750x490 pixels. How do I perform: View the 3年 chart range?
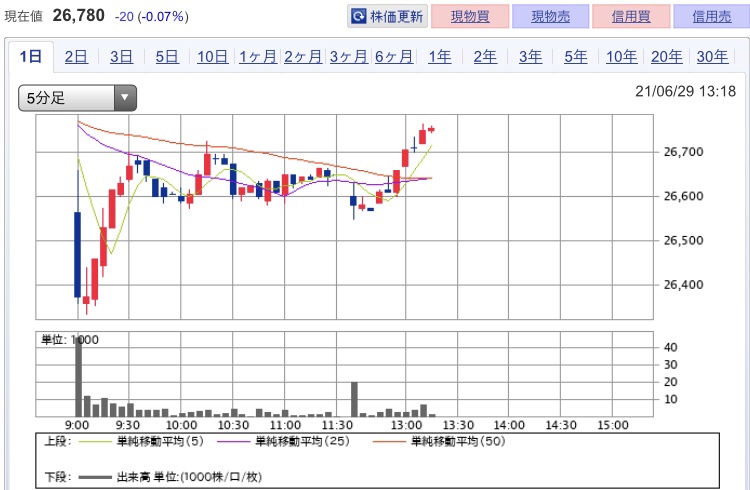530,56
